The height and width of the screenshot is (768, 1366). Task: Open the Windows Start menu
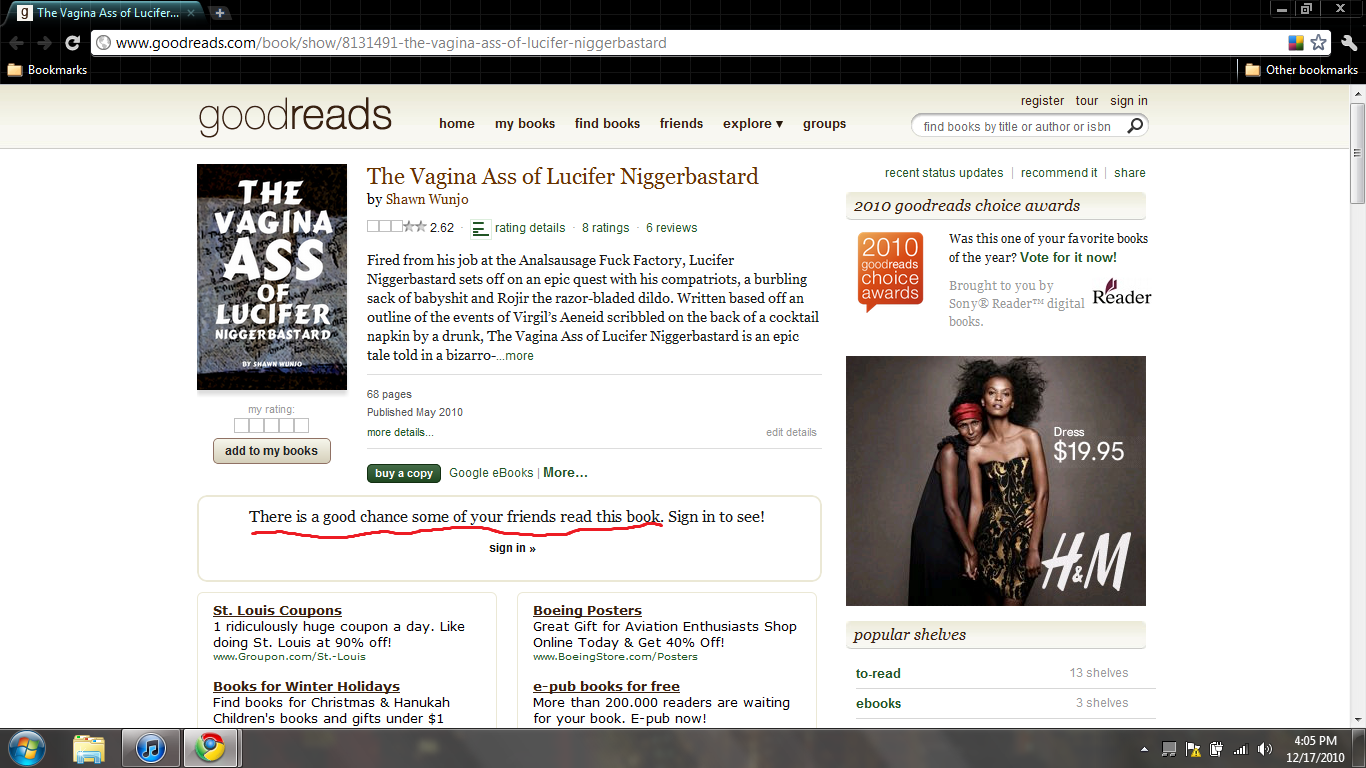[26, 748]
